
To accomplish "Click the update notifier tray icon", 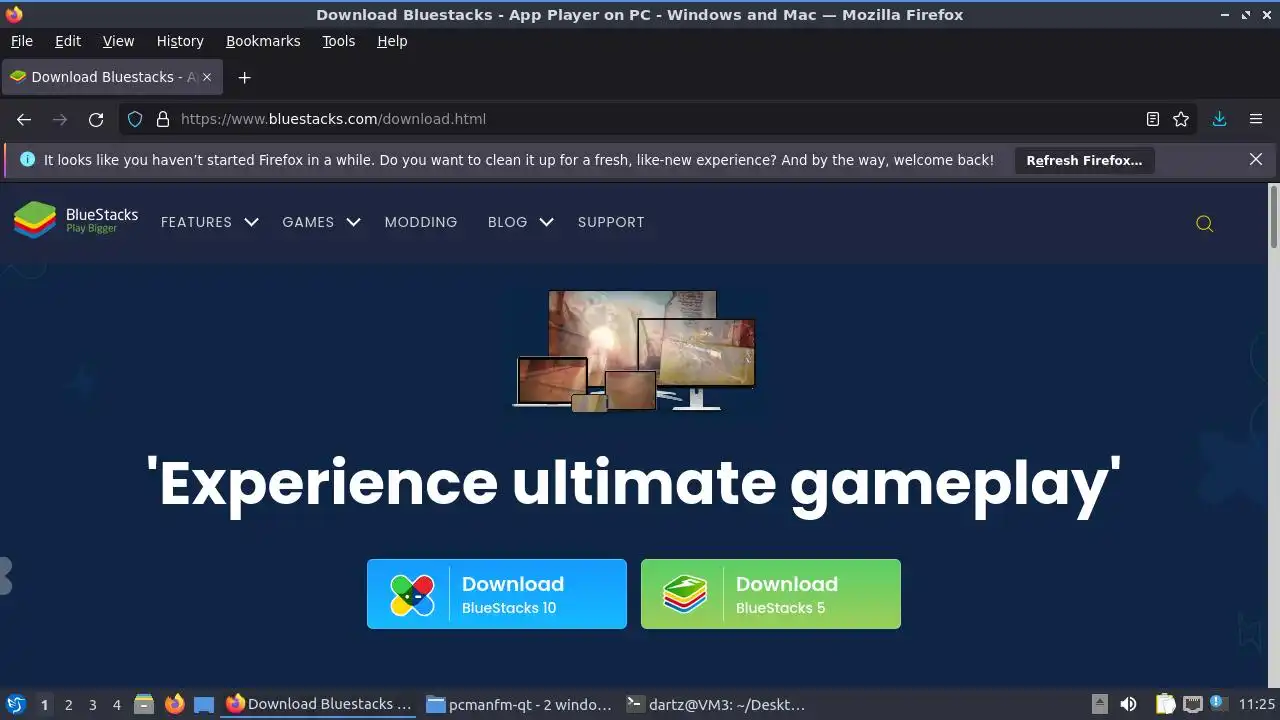I will [x=1217, y=704].
